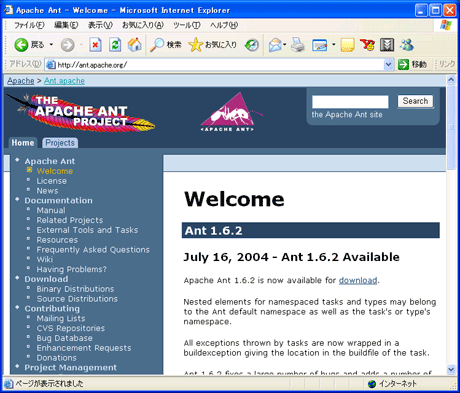Open the Favorites star toolbar button
Screen dimensions: 460x393
point(212,45)
